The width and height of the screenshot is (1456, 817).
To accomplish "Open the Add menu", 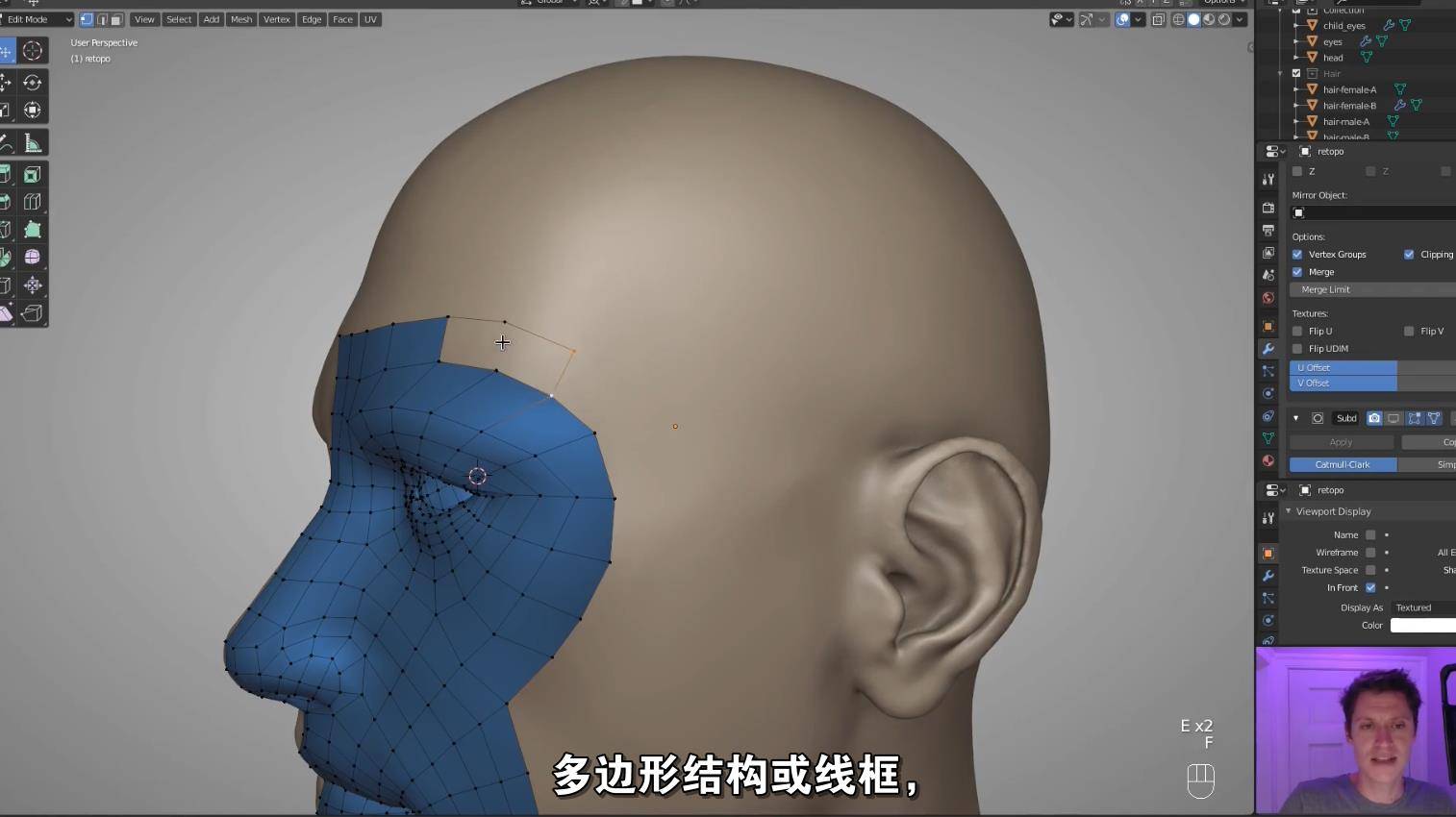I will pyautogui.click(x=212, y=19).
